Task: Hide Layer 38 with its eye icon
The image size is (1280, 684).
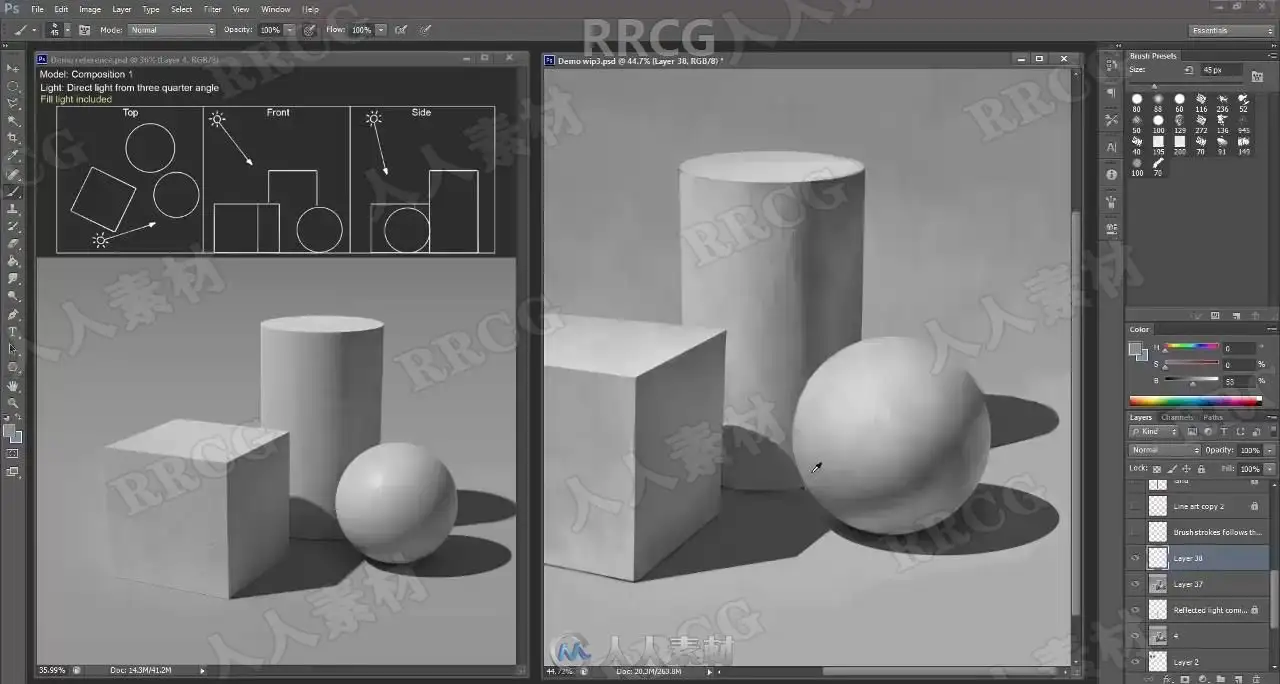Action: pos(1135,558)
